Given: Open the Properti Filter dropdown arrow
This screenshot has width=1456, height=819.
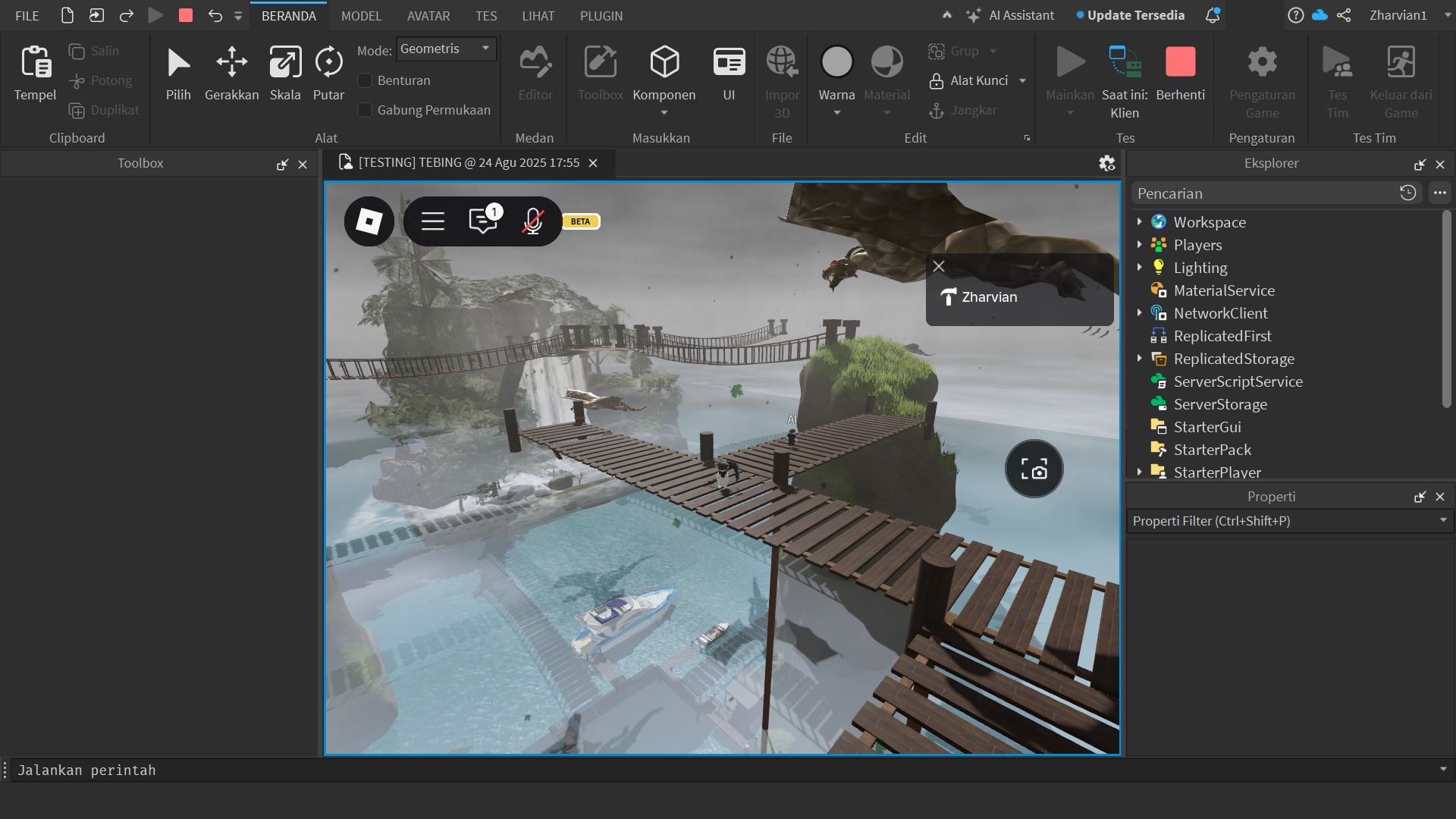Looking at the screenshot, I should pyautogui.click(x=1443, y=520).
